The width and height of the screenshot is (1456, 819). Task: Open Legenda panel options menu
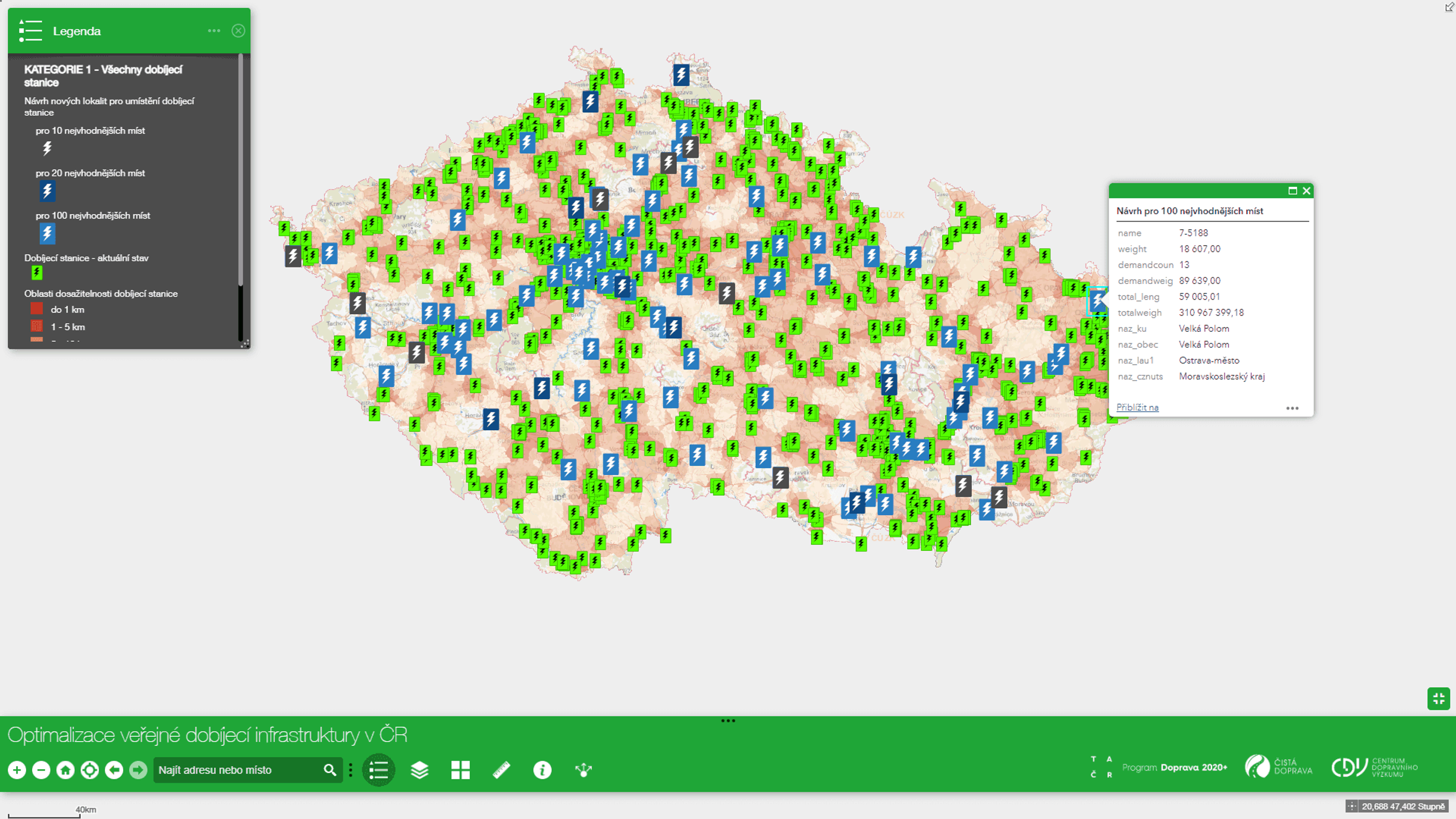(x=214, y=31)
